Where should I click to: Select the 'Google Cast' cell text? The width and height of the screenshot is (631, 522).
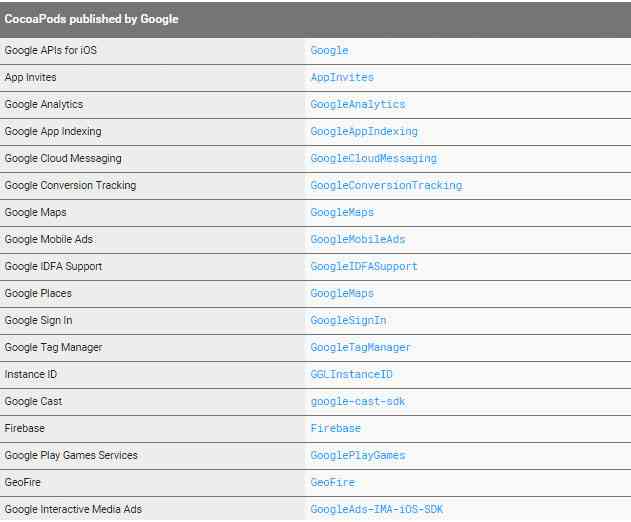click(33, 401)
